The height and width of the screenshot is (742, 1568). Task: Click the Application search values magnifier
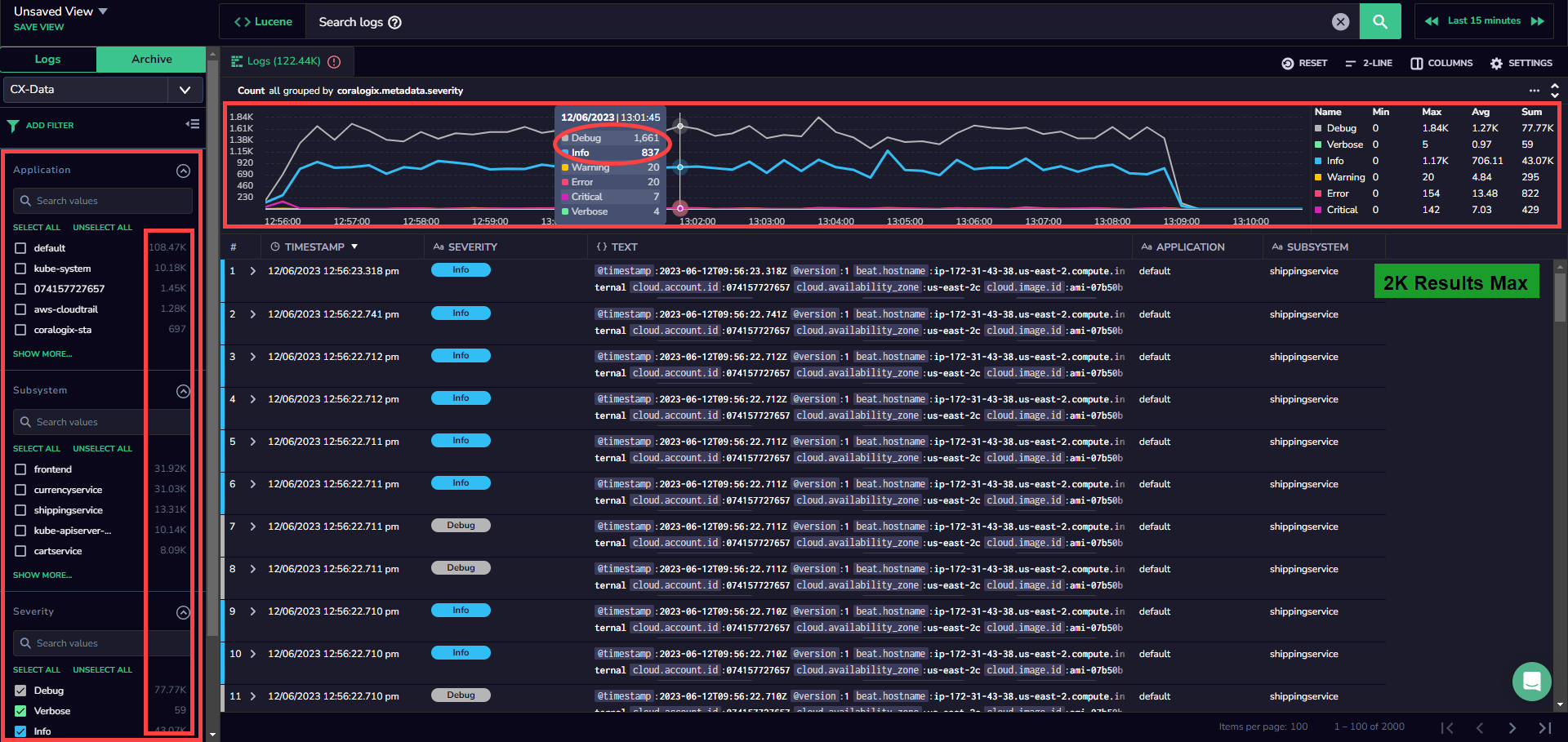pyautogui.click(x=25, y=201)
